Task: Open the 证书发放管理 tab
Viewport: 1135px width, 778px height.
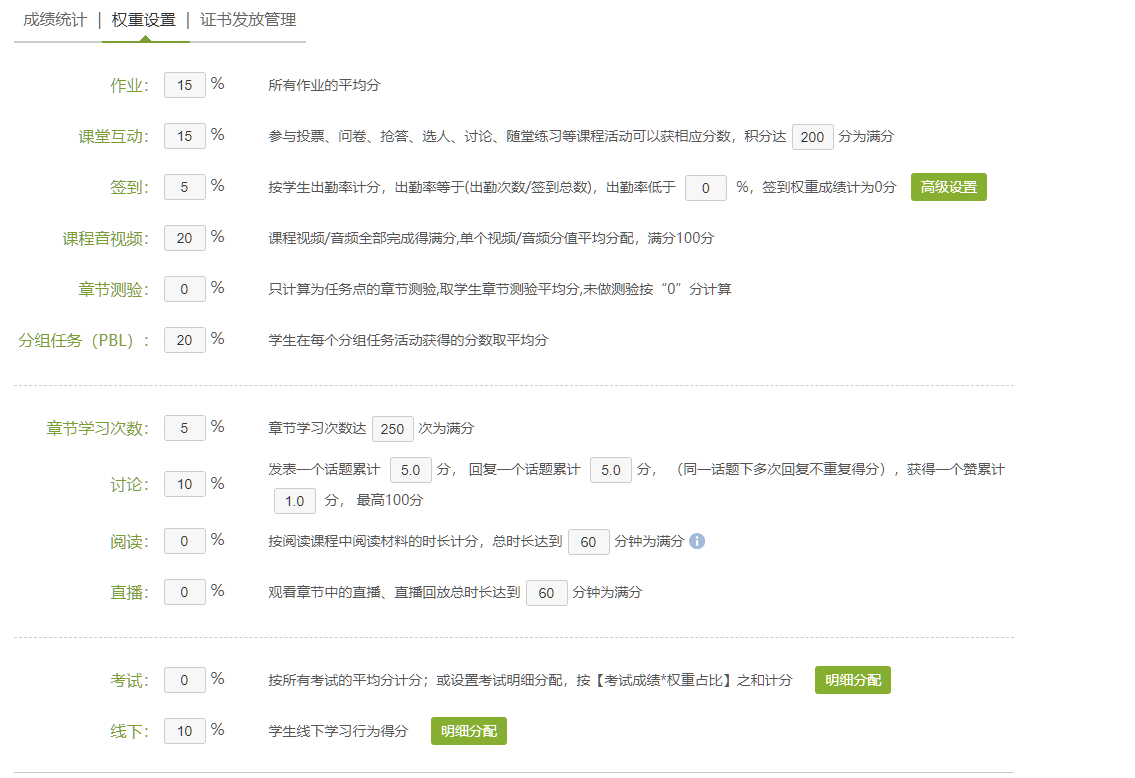Action: coord(248,20)
